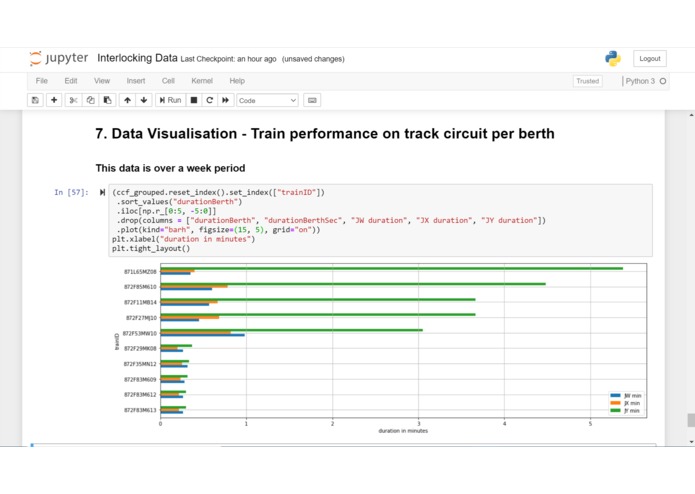This screenshot has width=695, height=494.
Task: Run the selected cell
Action: click(170, 100)
